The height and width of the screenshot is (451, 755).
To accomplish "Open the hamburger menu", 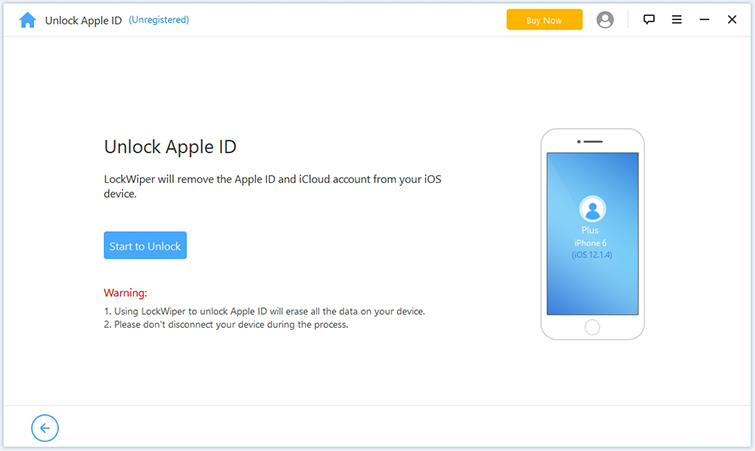I will coord(677,19).
